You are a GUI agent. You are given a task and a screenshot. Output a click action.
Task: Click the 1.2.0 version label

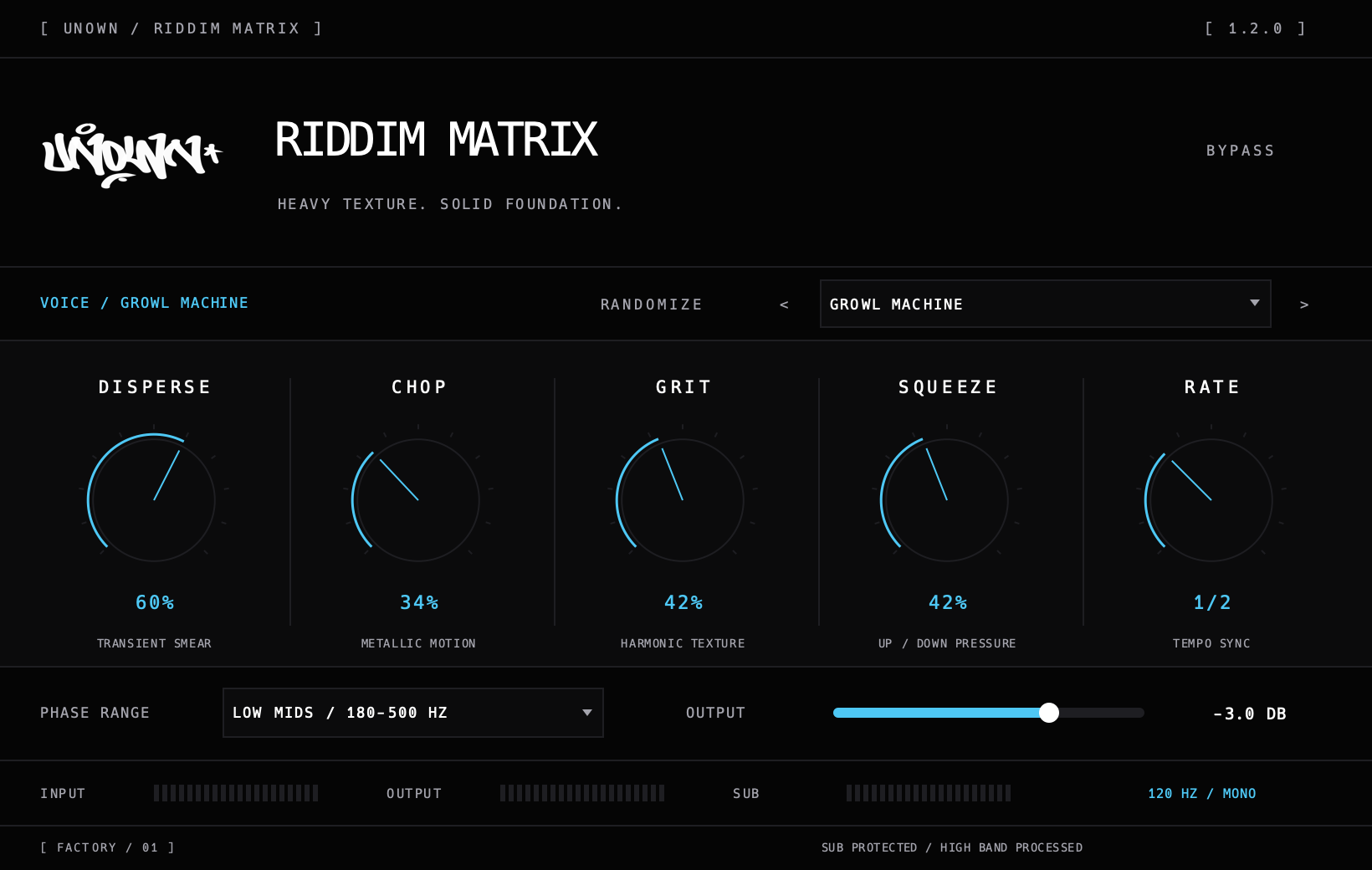1255,28
